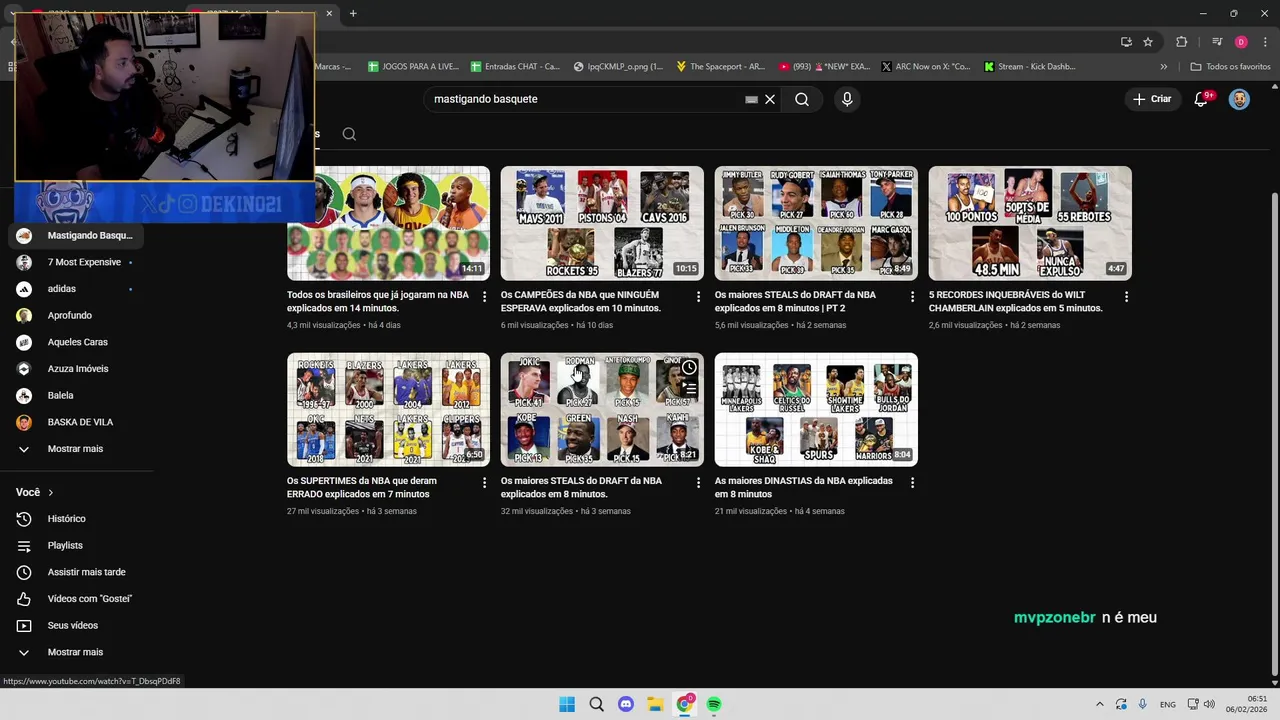Open the Aqueles Caras subscription

[77, 342]
